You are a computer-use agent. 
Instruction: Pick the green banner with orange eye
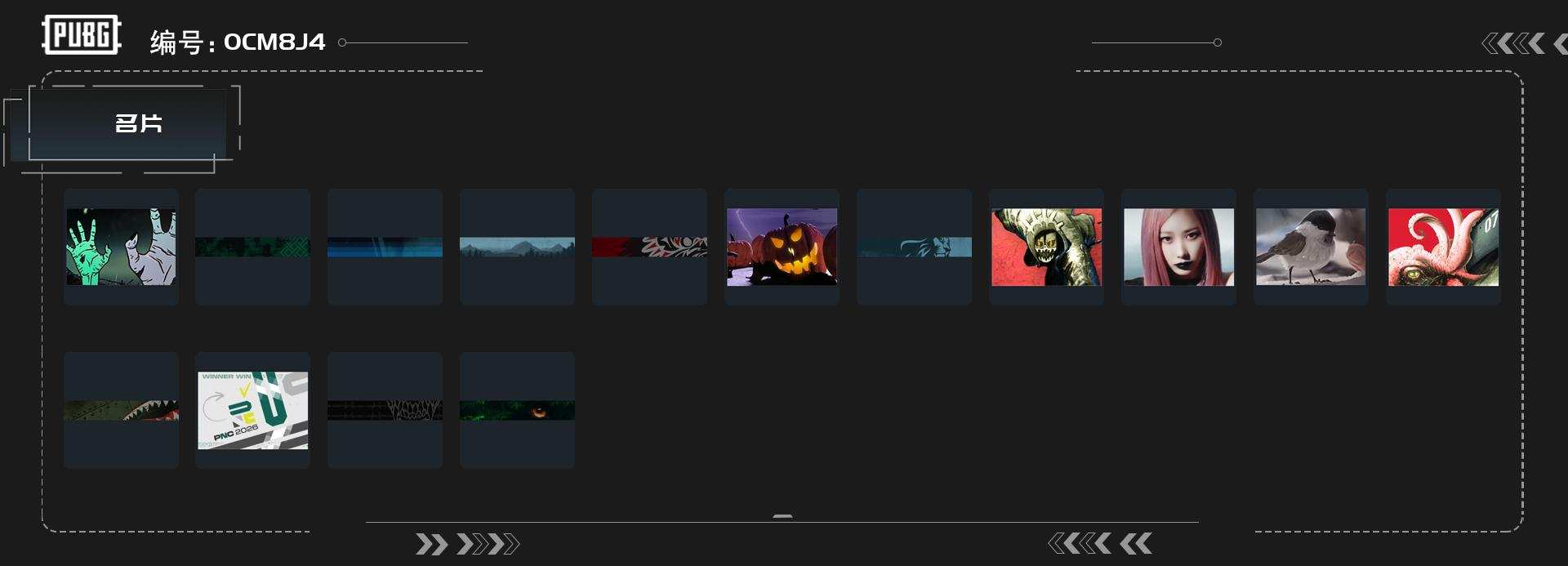[517, 410]
